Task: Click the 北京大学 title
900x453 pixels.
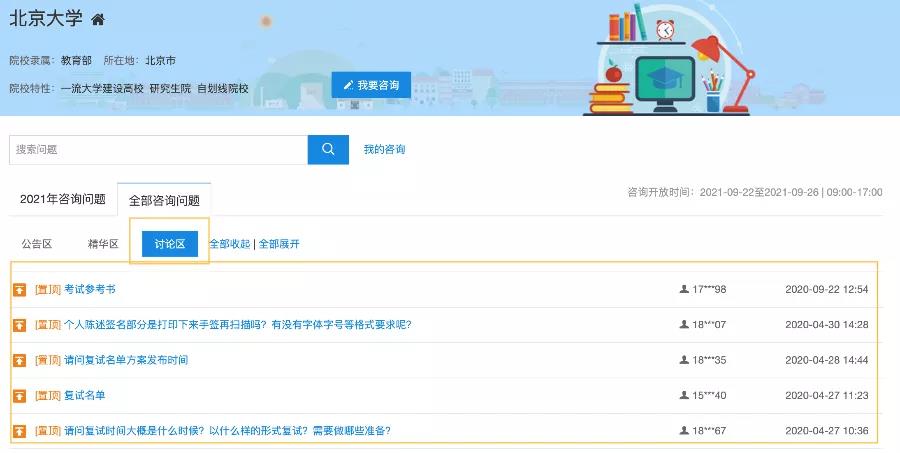Action: [x=46, y=18]
